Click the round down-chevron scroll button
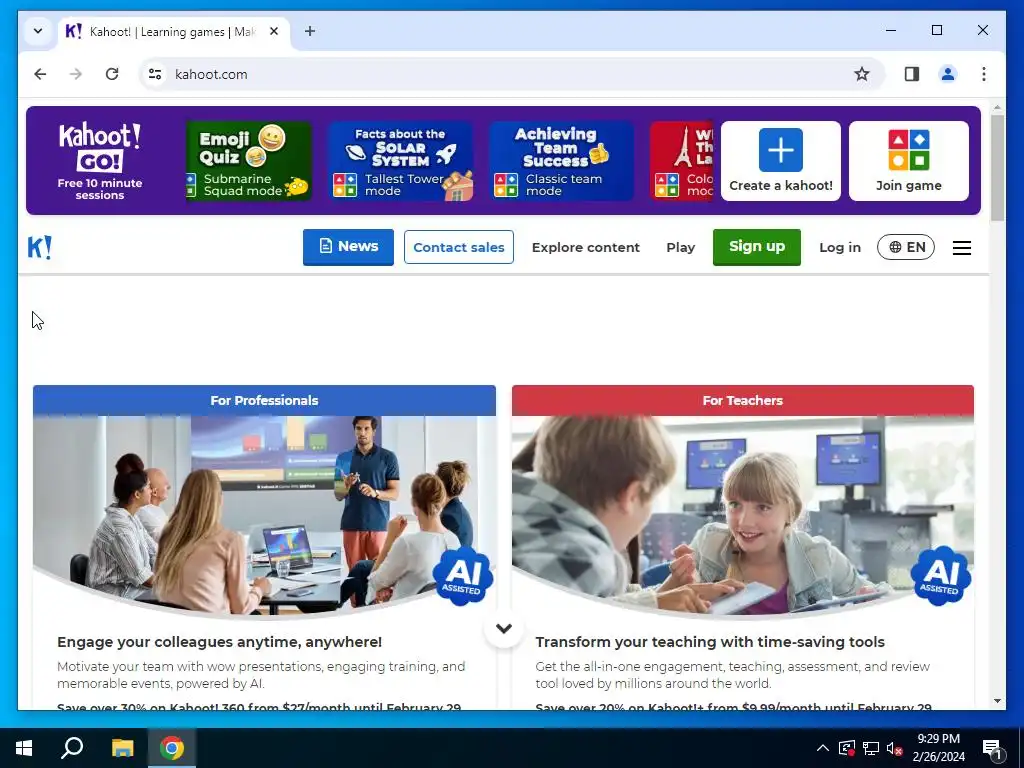The width and height of the screenshot is (1024, 768). click(504, 628)
